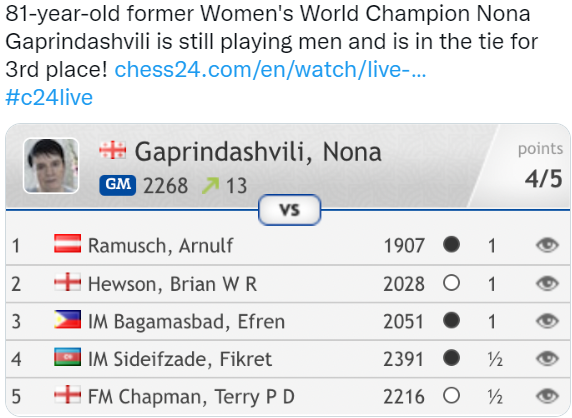Screen dimensions: 572x418
Task: Open the #c24live hashtag
Action: click(49, 97)
